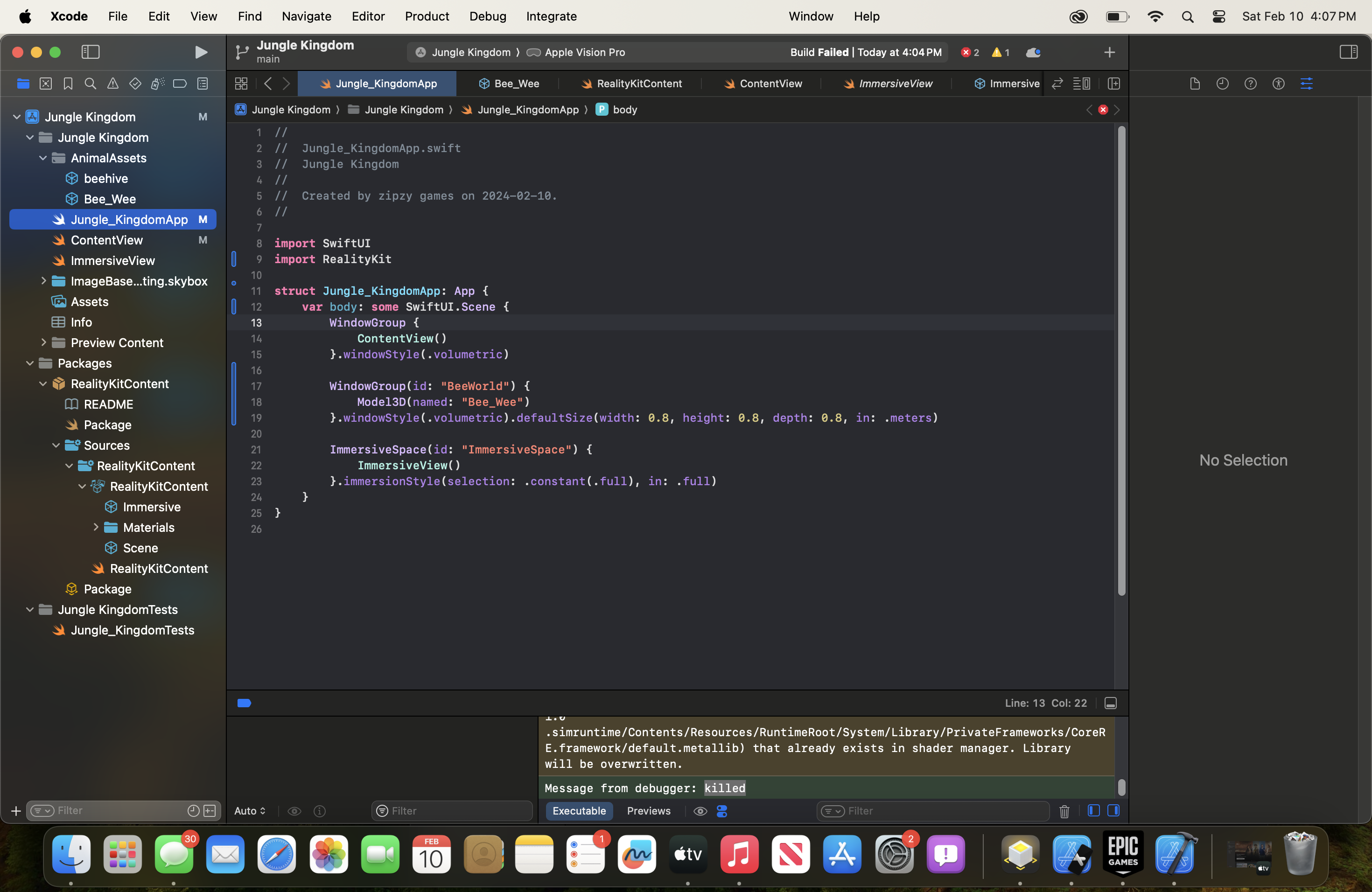
Task: Expand the Preview Content folder
Action: [43, 342]
